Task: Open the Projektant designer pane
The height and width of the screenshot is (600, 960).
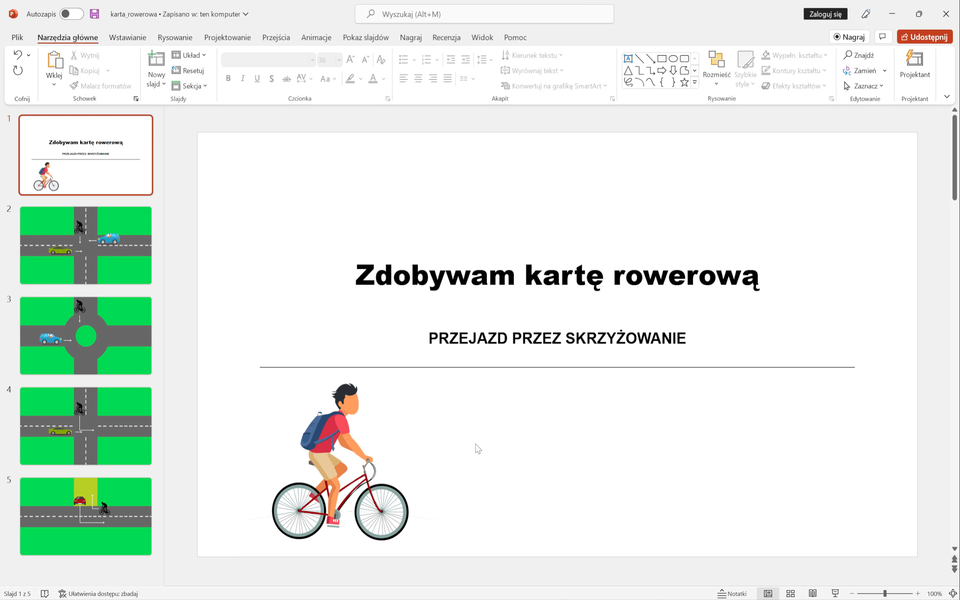Action: coord(914,65)
